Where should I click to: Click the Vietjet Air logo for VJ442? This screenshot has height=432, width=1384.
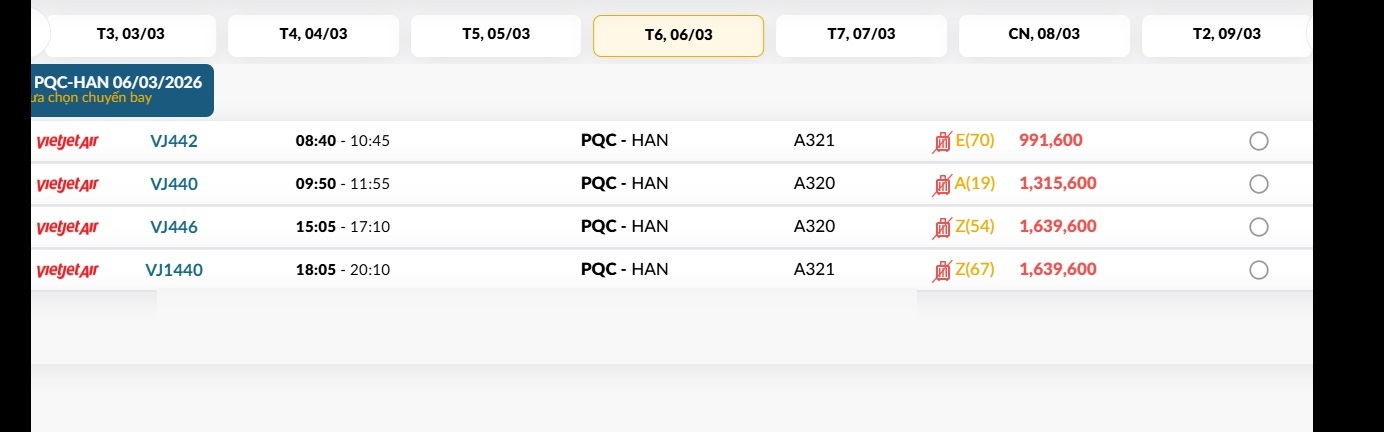click(x=67, y=141)
